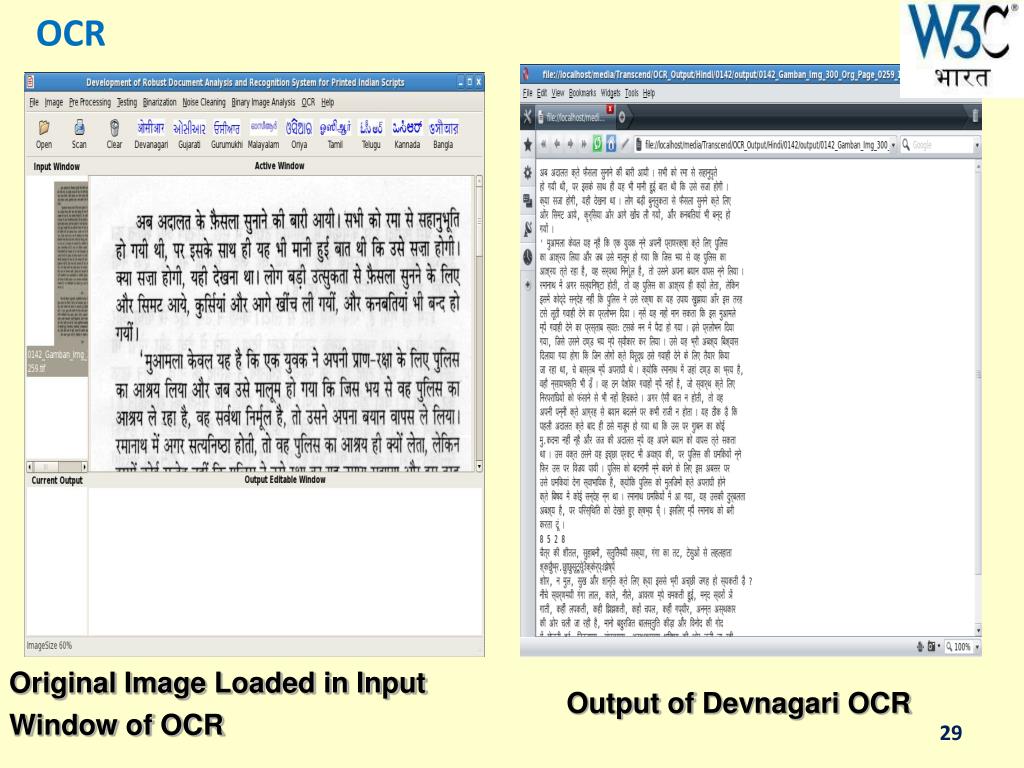
Task: Click the wrench panel icon in browser tab bar
Action: (527, 117)
